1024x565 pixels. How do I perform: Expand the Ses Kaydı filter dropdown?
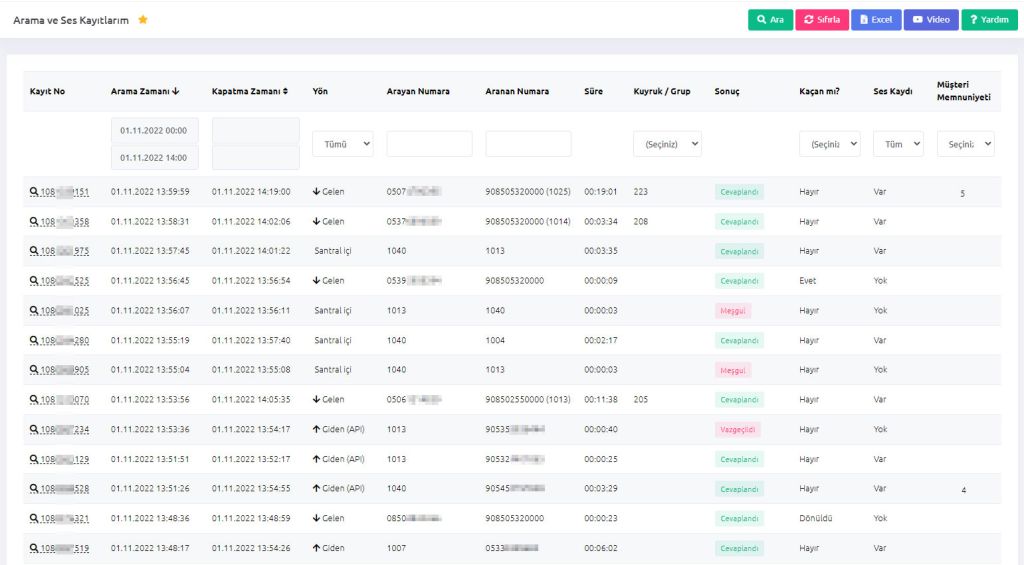click(x=898, y=144)
